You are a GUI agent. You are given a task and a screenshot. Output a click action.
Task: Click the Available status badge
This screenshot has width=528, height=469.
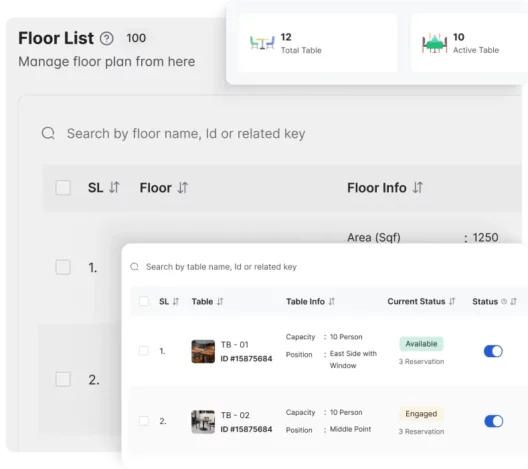click(421, 344)
